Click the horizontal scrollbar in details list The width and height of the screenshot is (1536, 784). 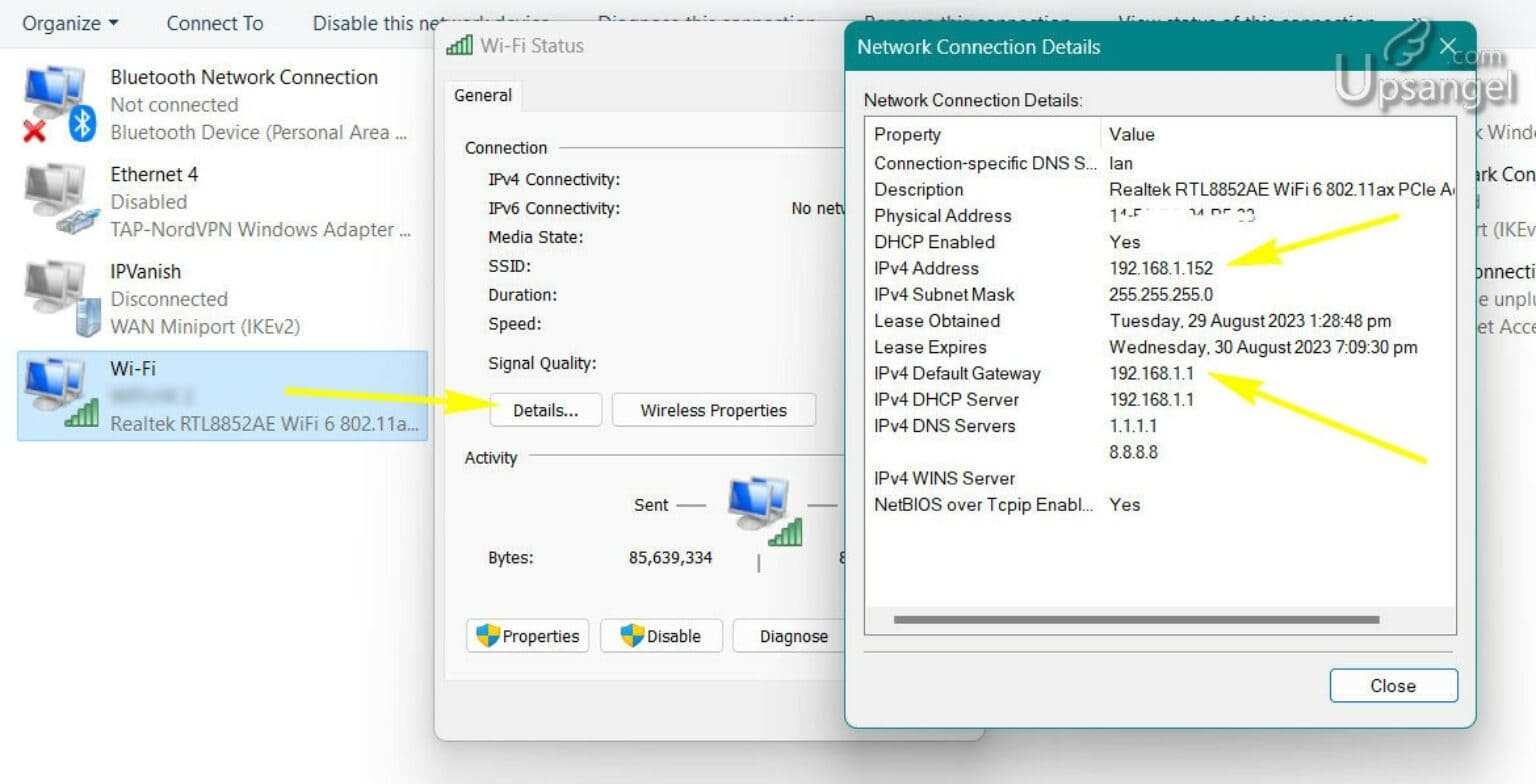pos(1136,620)
